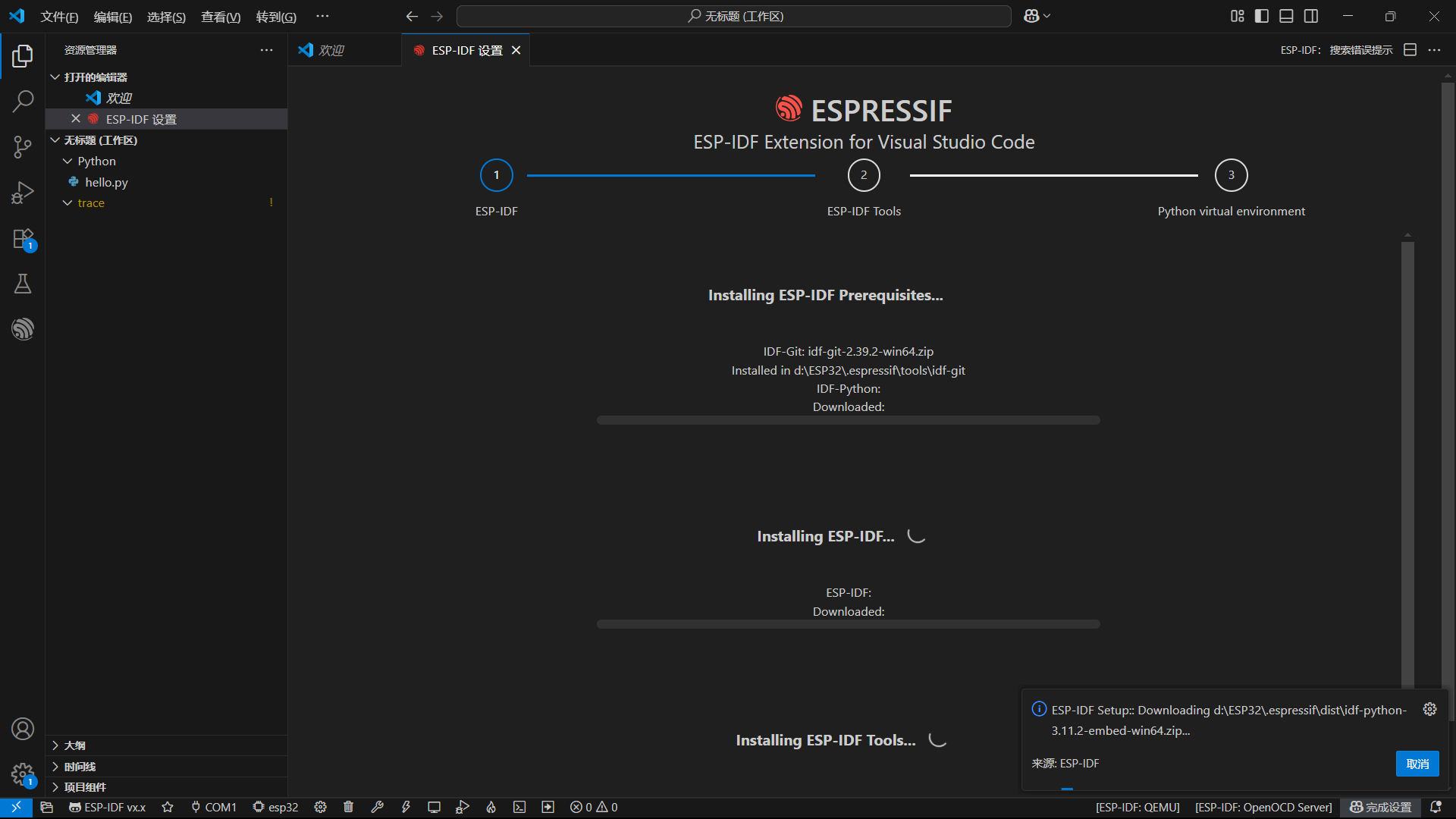Open the 查看(V) menu
The height and width of the screenshot is (819, 1456).
tap(221, 17)
